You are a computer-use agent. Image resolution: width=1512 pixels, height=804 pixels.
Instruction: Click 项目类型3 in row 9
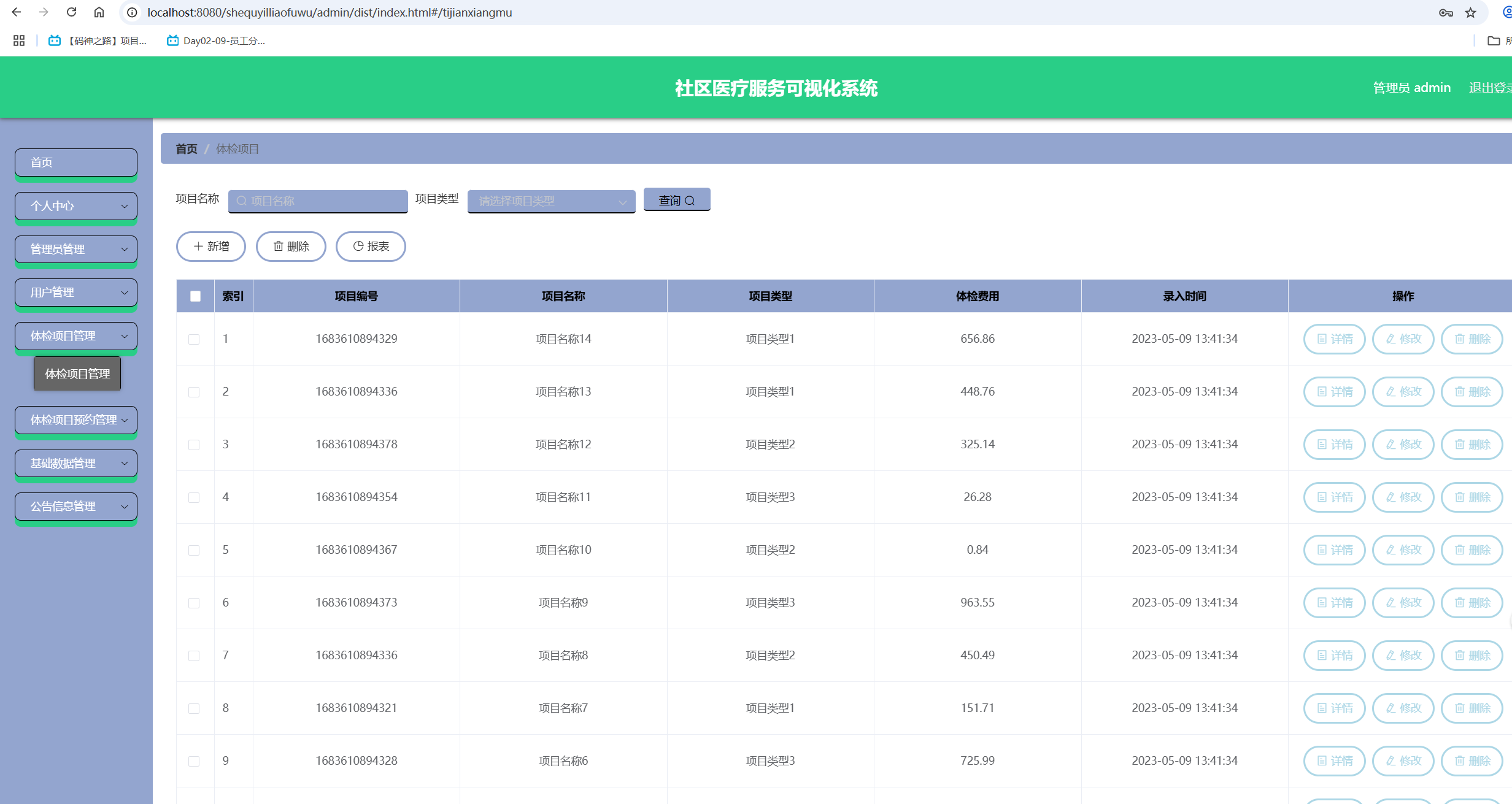(770, 760)
